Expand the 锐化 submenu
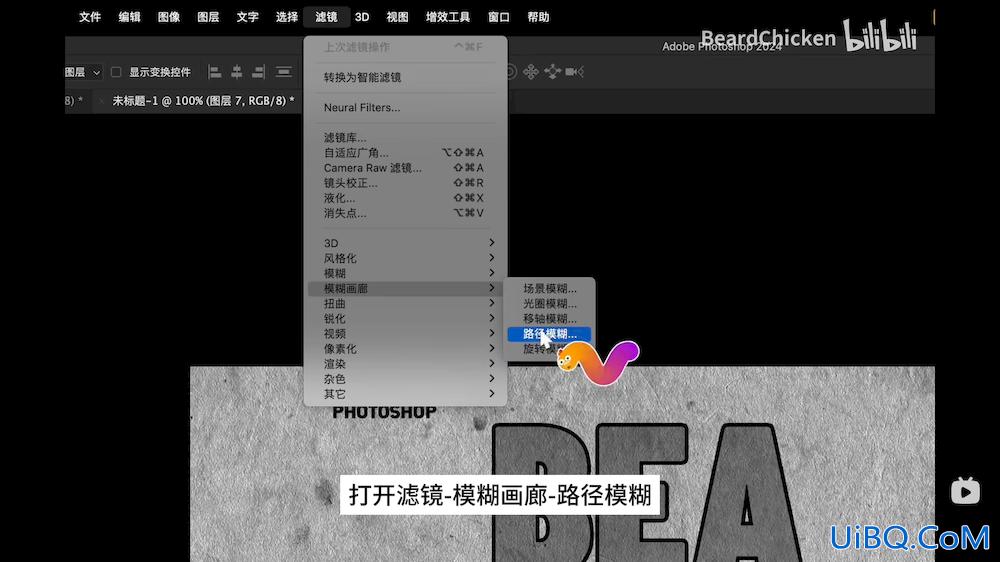Screen dimensions: 1000x562 pos(408,318)
